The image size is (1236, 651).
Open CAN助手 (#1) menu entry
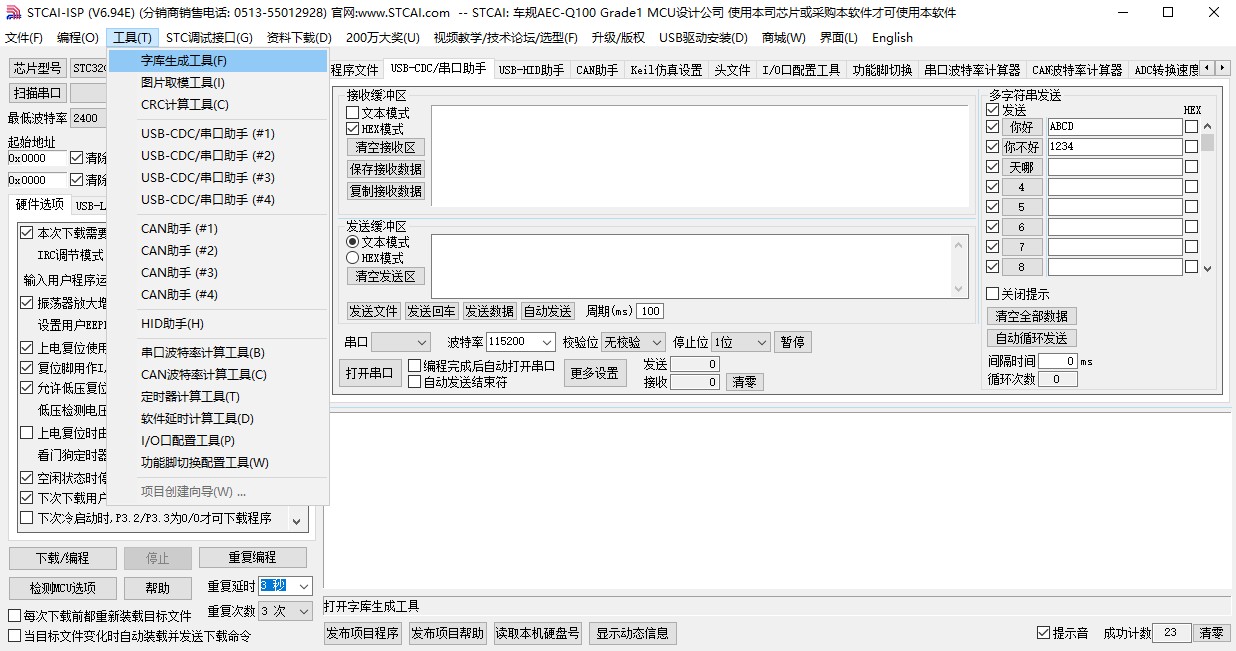219,229
